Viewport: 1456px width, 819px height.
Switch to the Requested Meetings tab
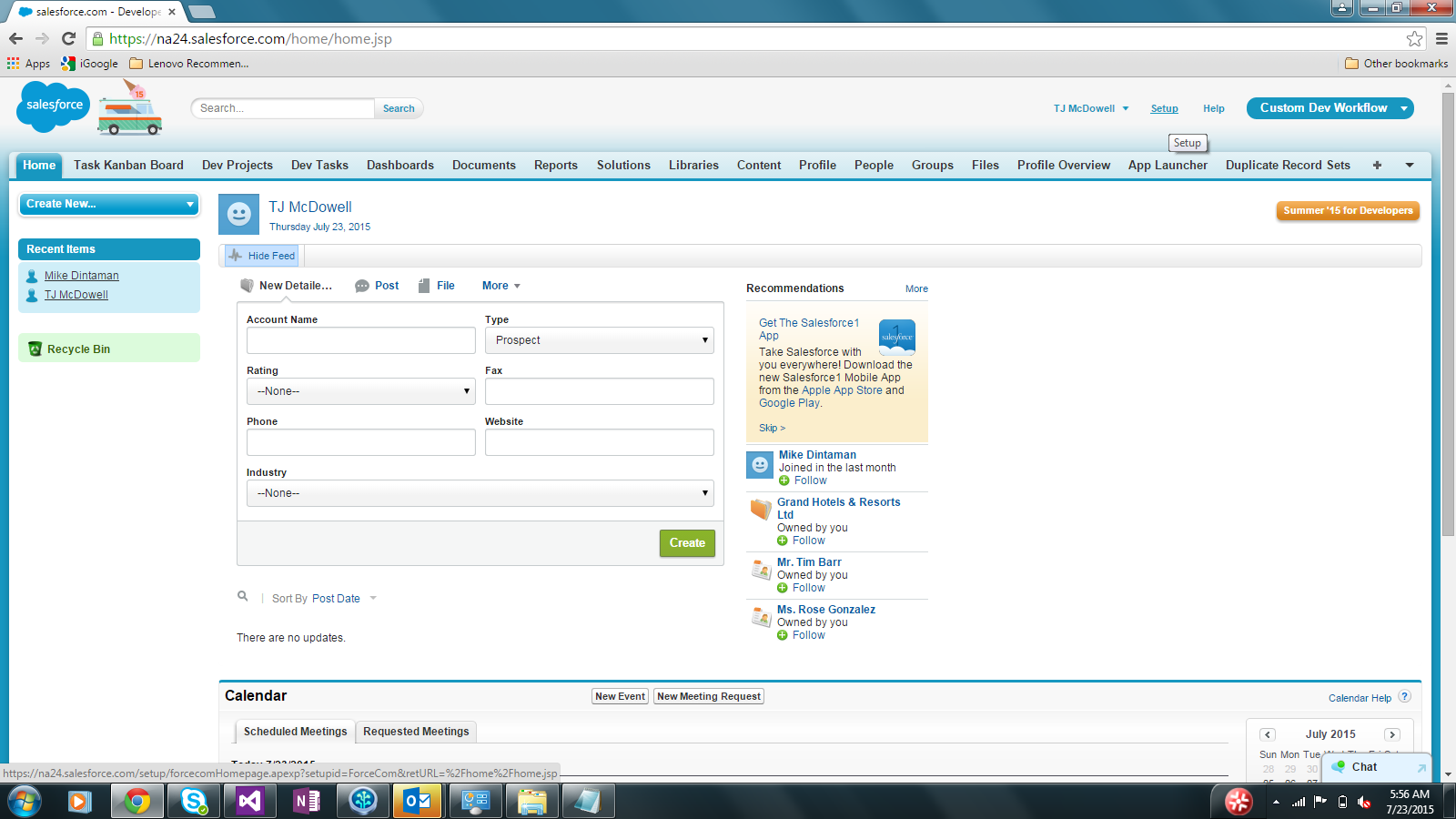tap(416, 731)
